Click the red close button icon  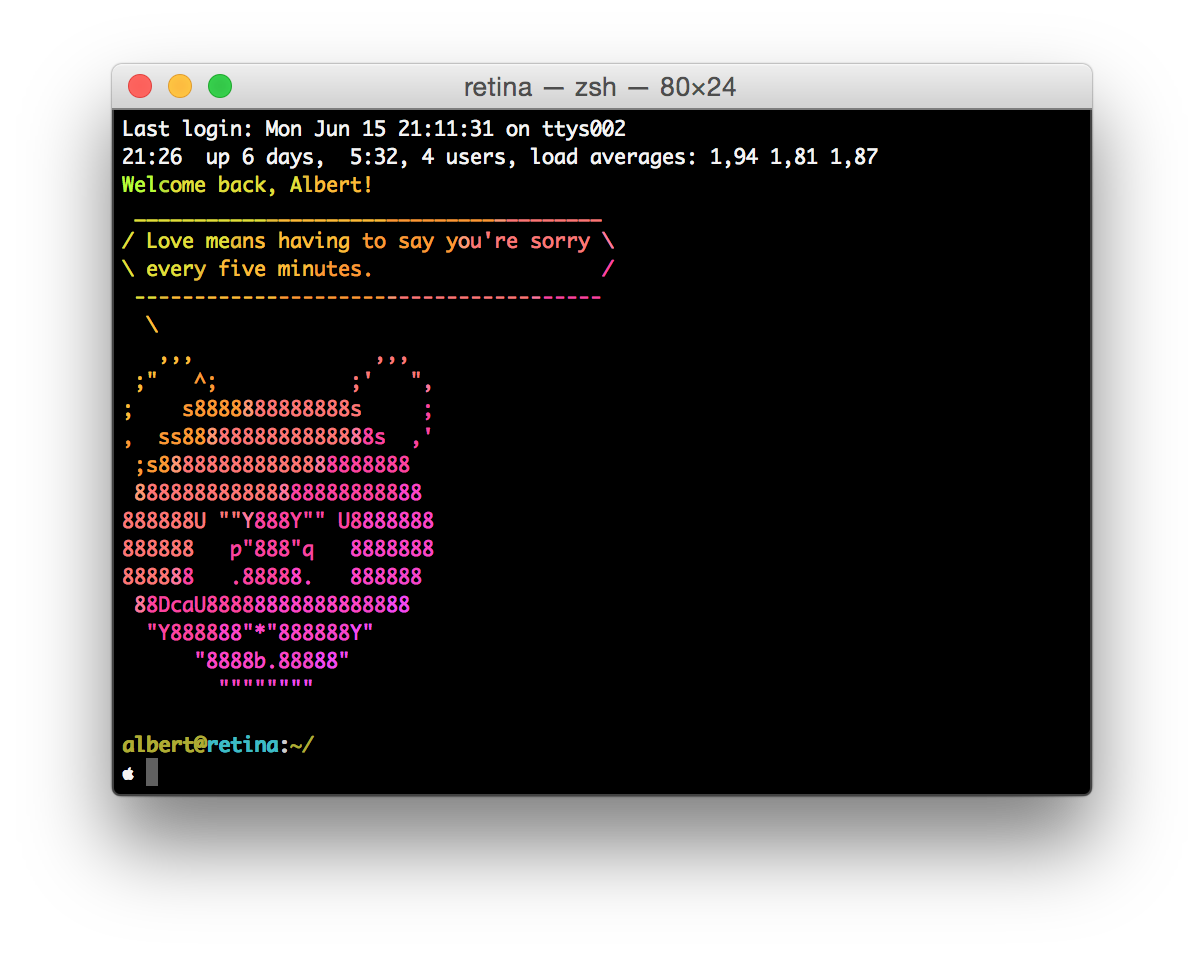click(x=140, y=87)
